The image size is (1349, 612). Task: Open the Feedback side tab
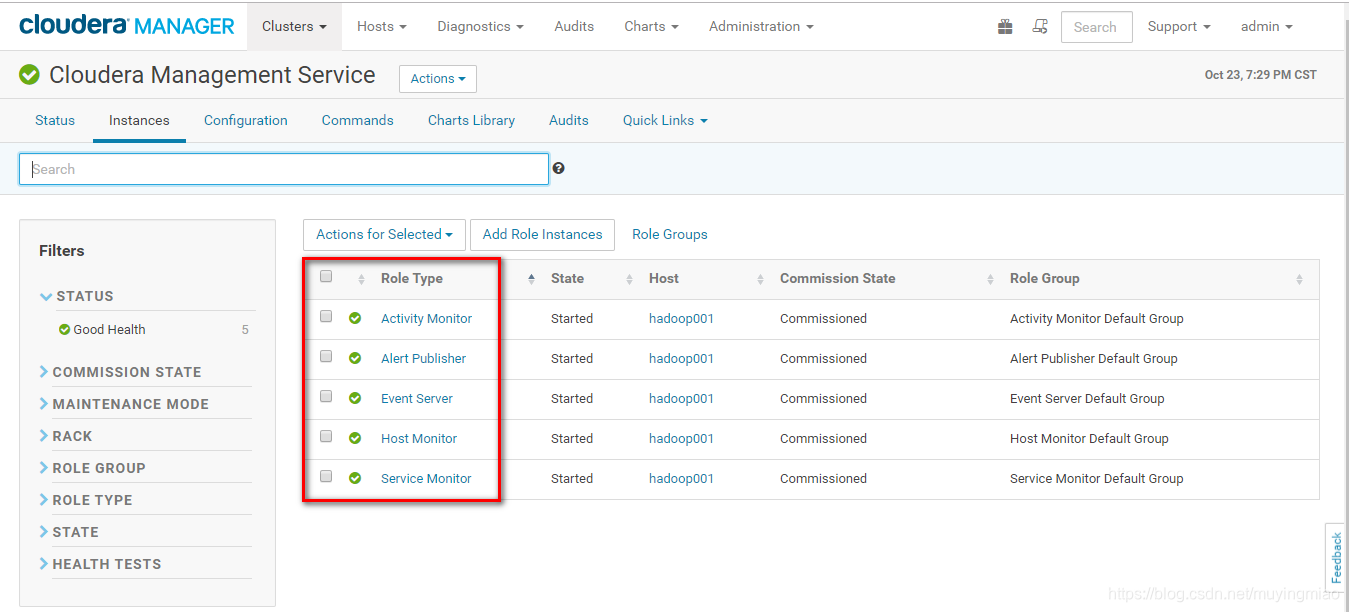[x=1336, y=558]
